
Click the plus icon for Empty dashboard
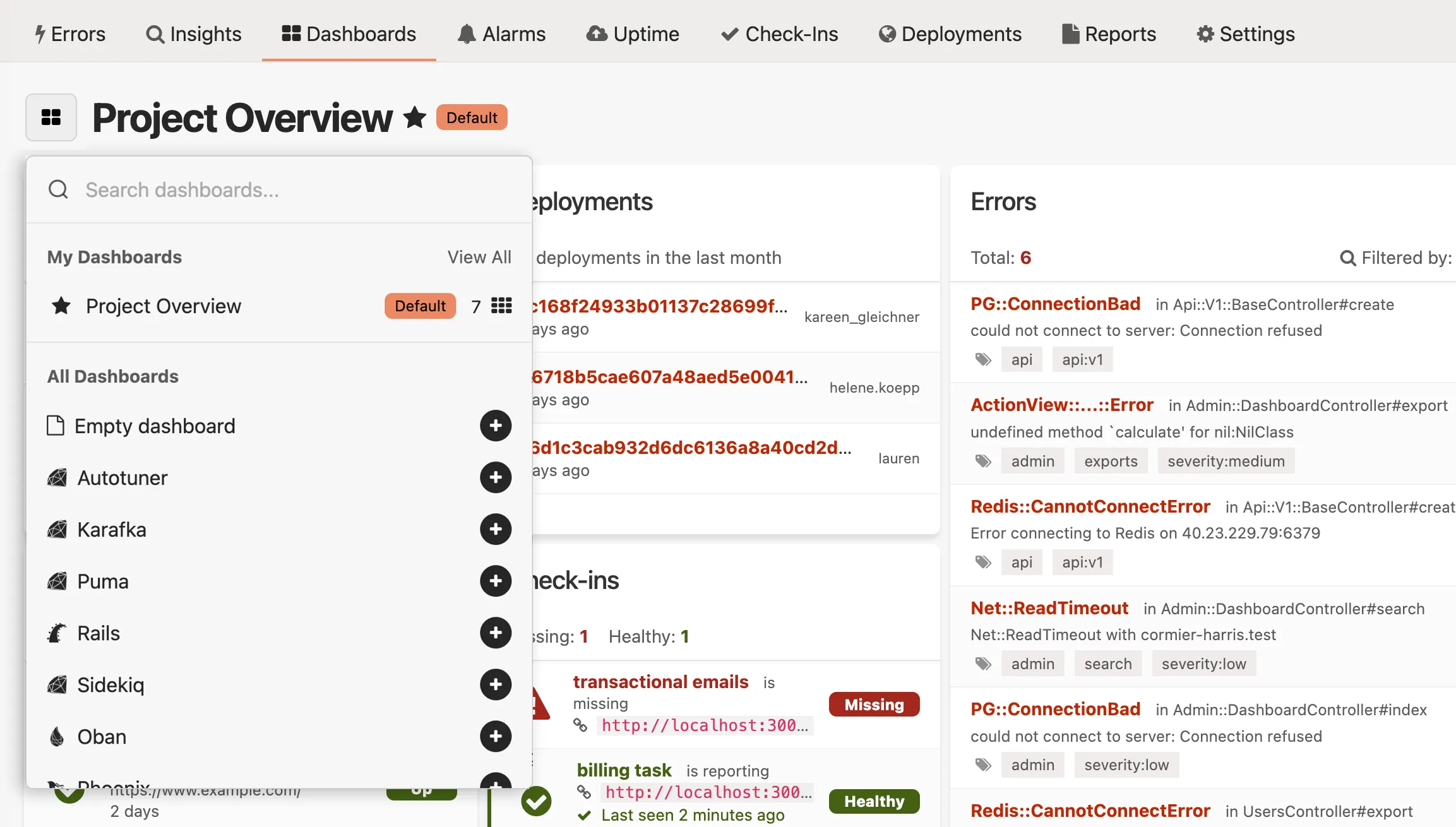click(496, 426)
